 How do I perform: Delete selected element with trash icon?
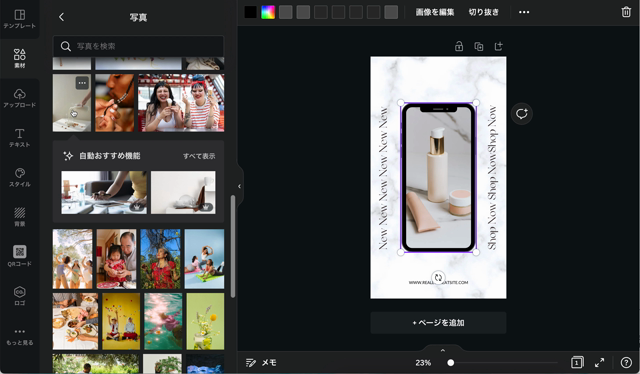626,12
